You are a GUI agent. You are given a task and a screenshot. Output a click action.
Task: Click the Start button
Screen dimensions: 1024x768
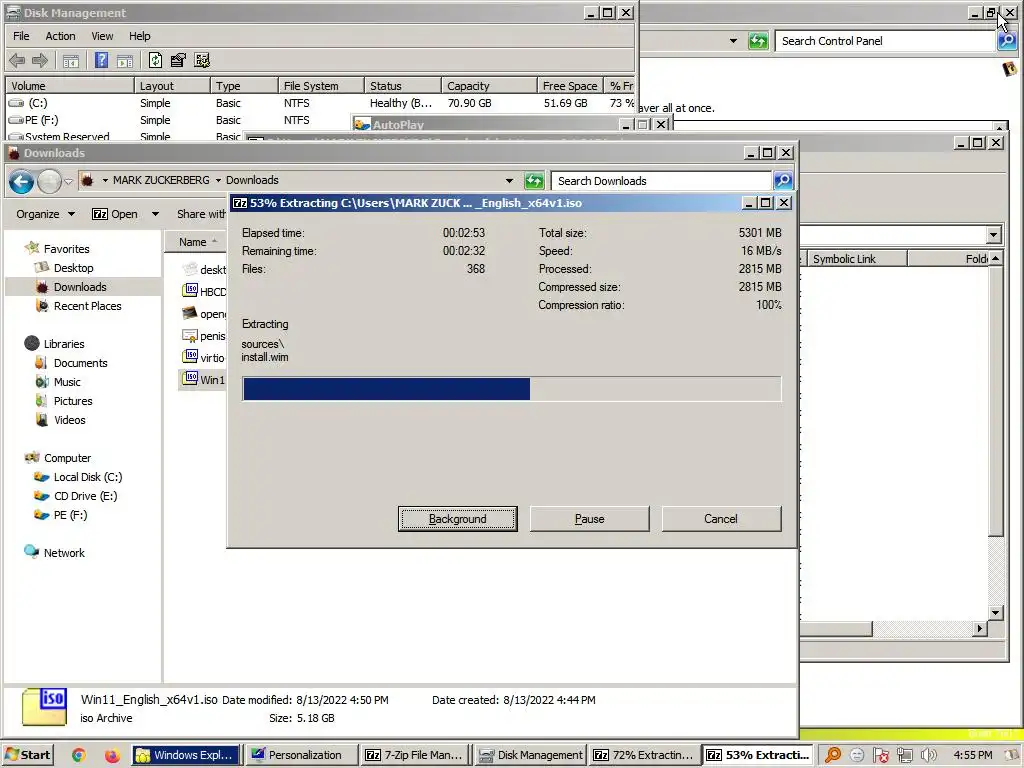pos(27,755)
